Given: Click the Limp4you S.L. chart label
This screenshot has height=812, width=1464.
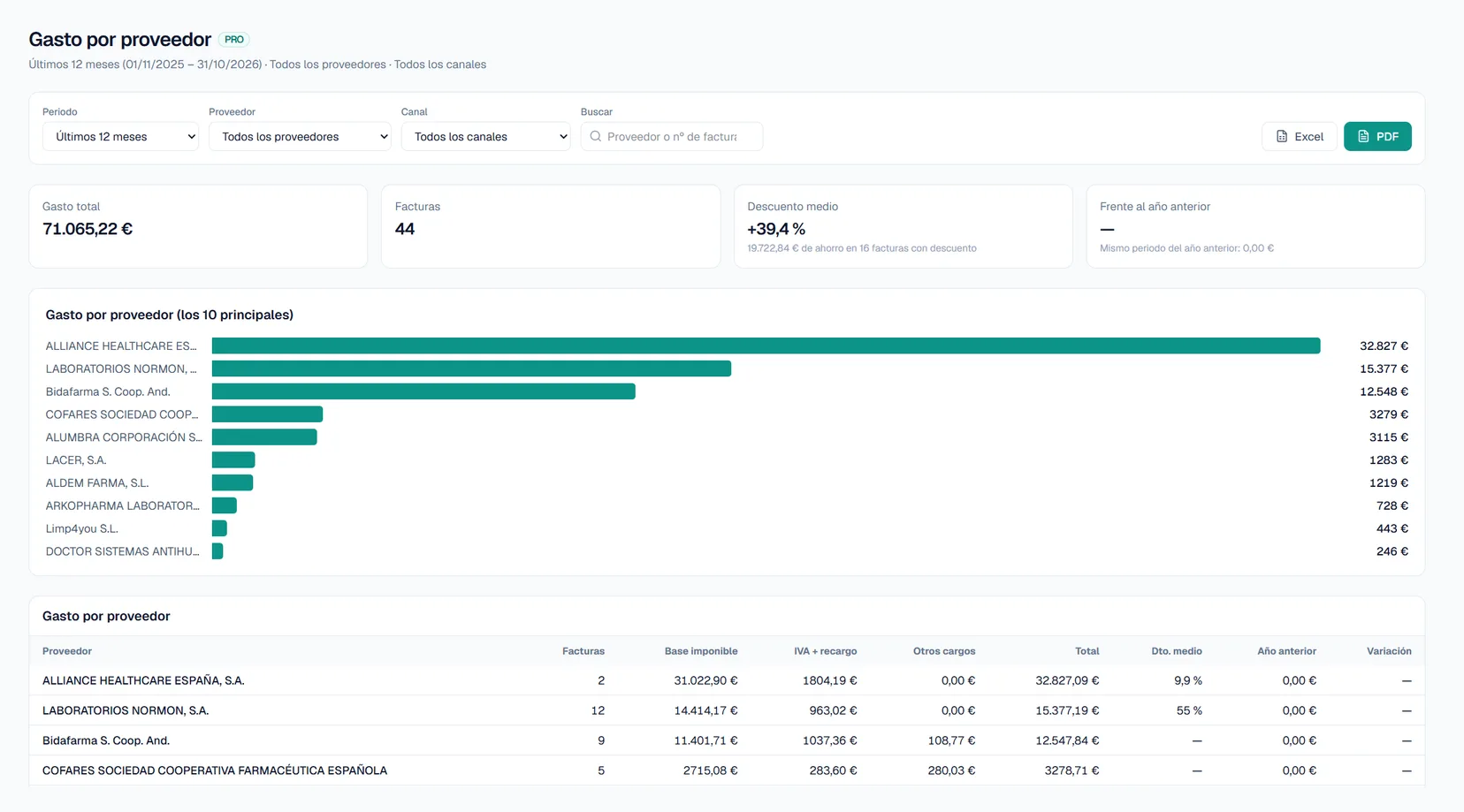Looking at the screenshot, I should [x=82, y=528].
